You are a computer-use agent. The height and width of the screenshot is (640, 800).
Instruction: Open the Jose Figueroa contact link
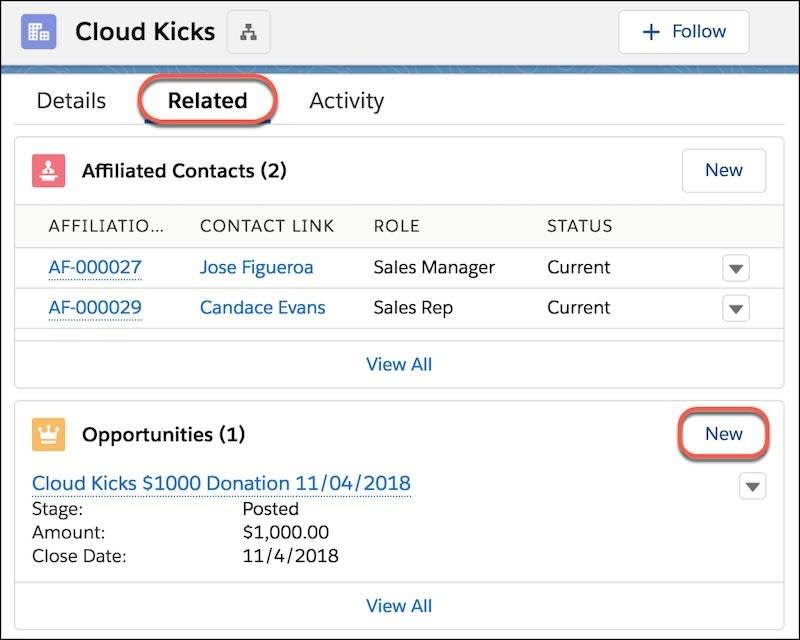point(256,267)
